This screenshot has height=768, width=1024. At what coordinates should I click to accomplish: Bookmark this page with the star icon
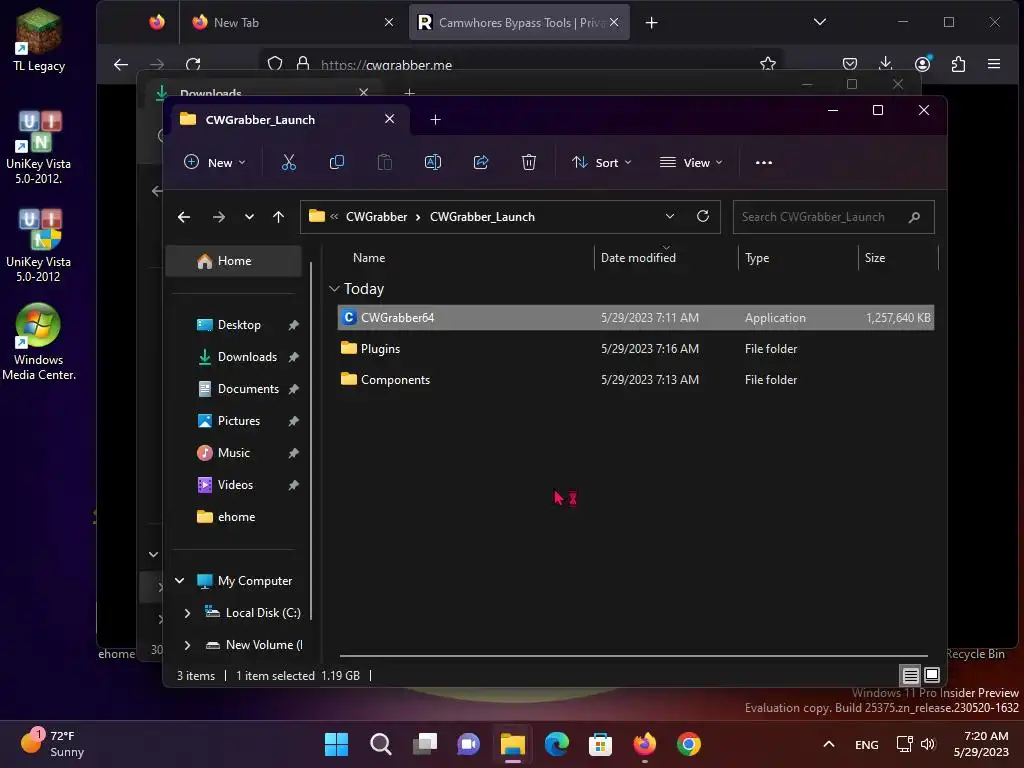768,63
